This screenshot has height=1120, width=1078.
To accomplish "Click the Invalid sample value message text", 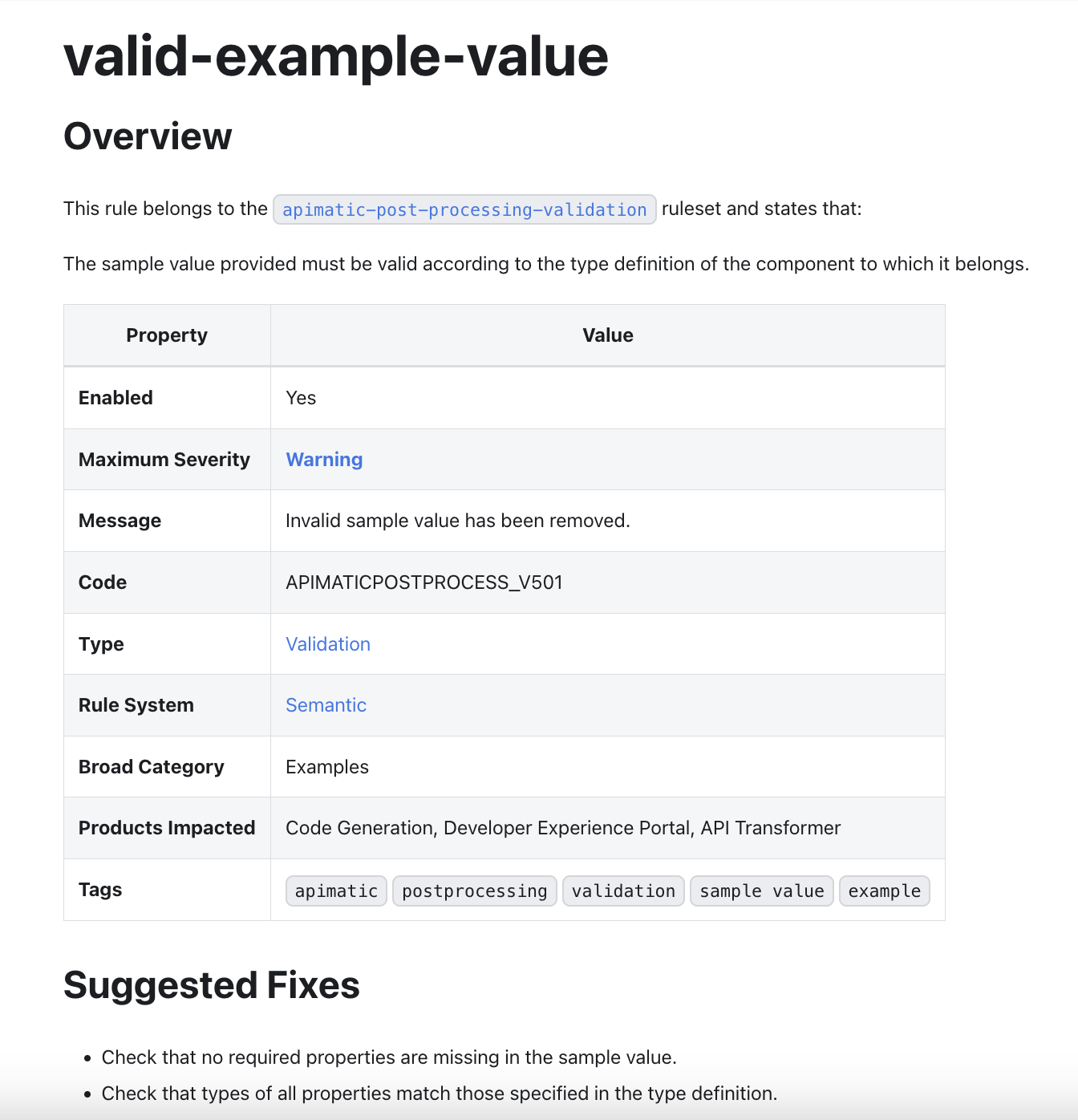I will tap(457, 521).
